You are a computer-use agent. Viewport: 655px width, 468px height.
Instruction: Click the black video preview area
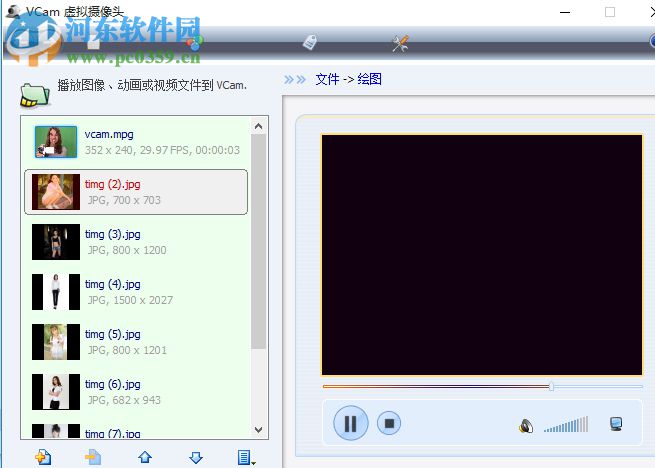(482, 255)
